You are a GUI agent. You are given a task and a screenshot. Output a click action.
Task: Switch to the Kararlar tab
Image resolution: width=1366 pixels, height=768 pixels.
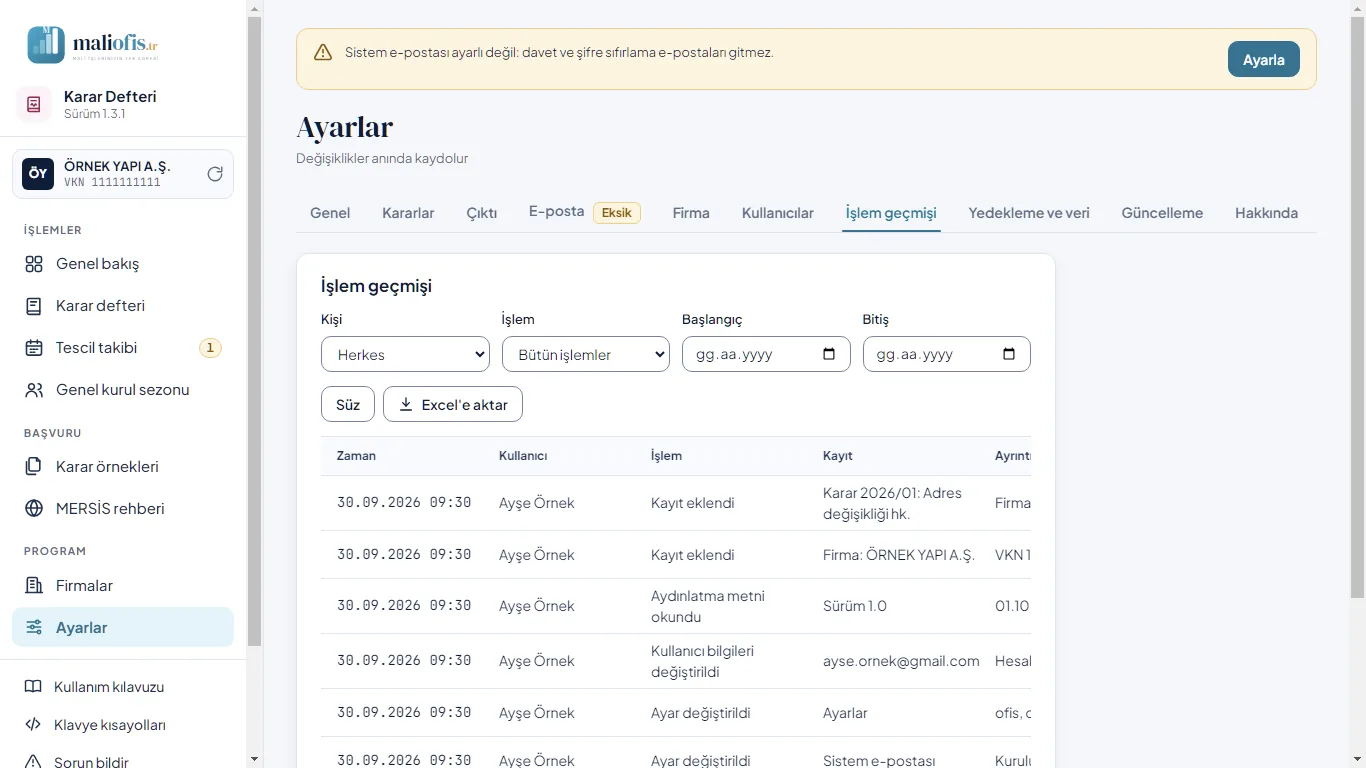(x=408, y=213)
